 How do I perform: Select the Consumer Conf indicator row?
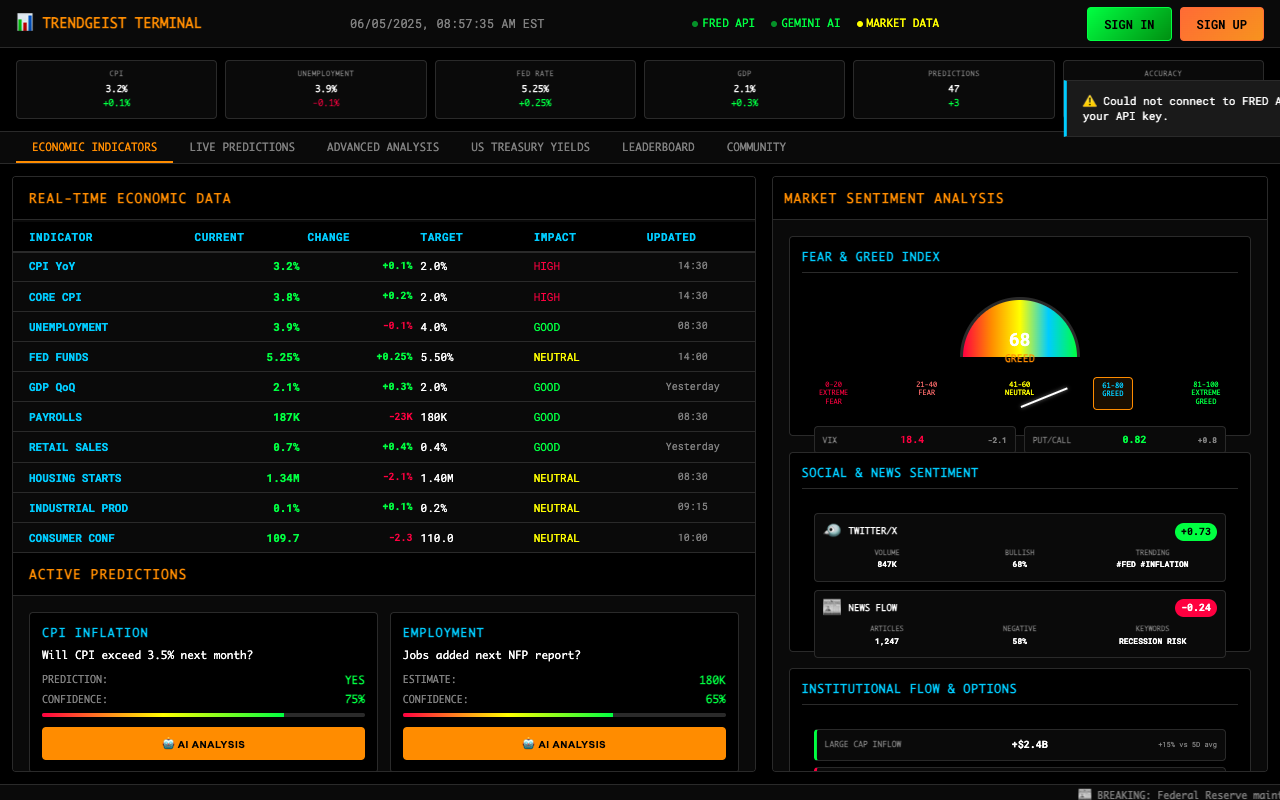pos(384,538)
